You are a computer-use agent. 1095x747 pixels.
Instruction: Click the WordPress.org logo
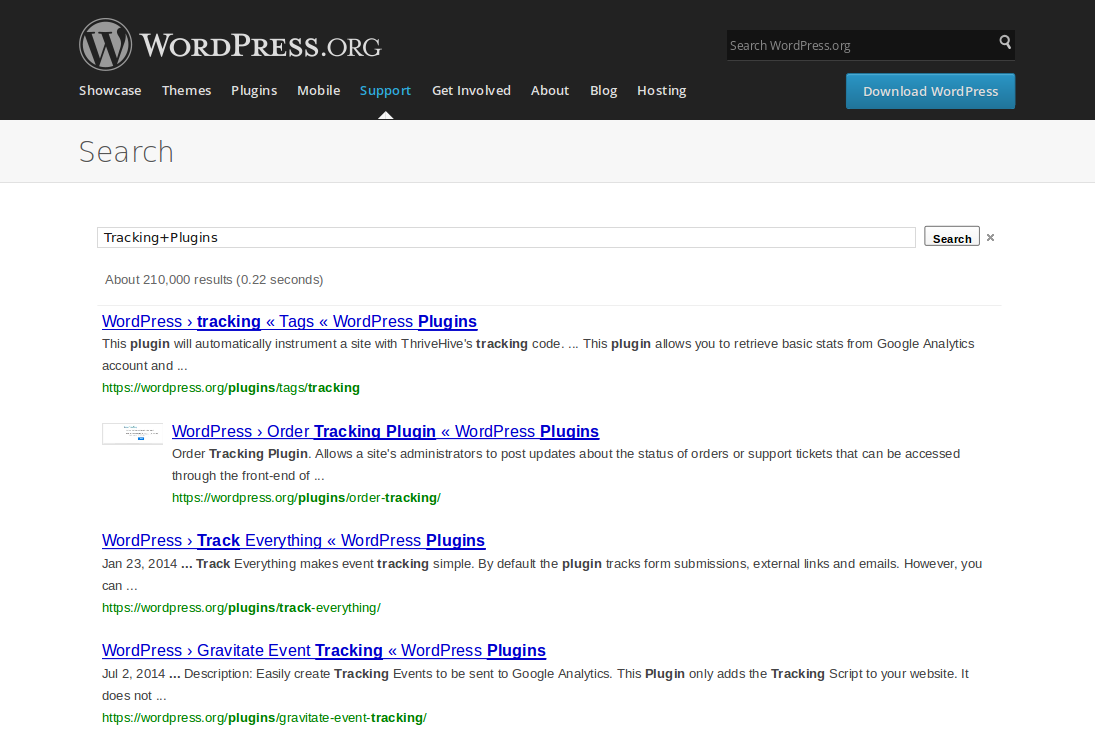[230, 45]
